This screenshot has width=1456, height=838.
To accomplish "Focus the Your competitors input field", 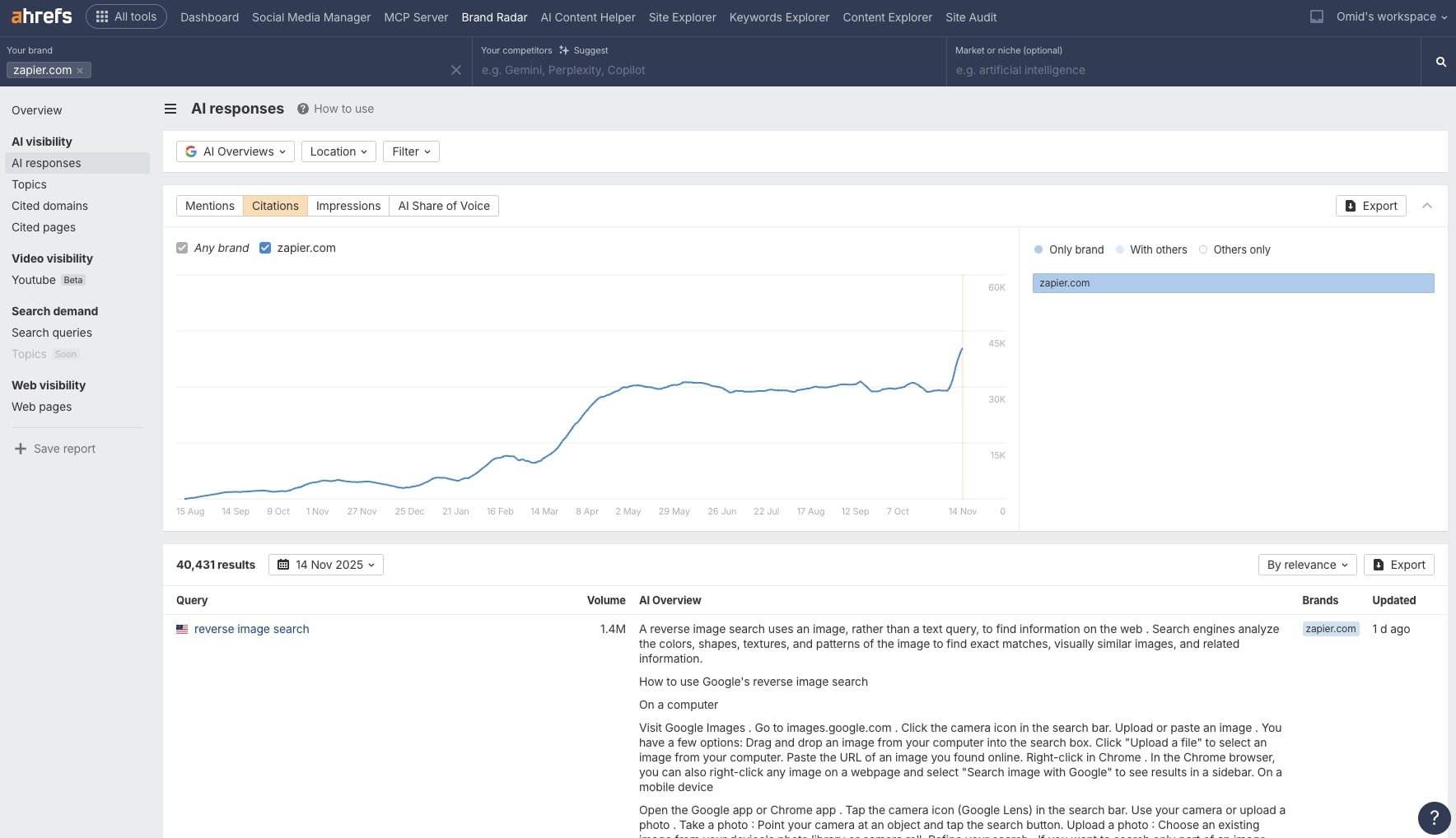I will tap(708, 70).
